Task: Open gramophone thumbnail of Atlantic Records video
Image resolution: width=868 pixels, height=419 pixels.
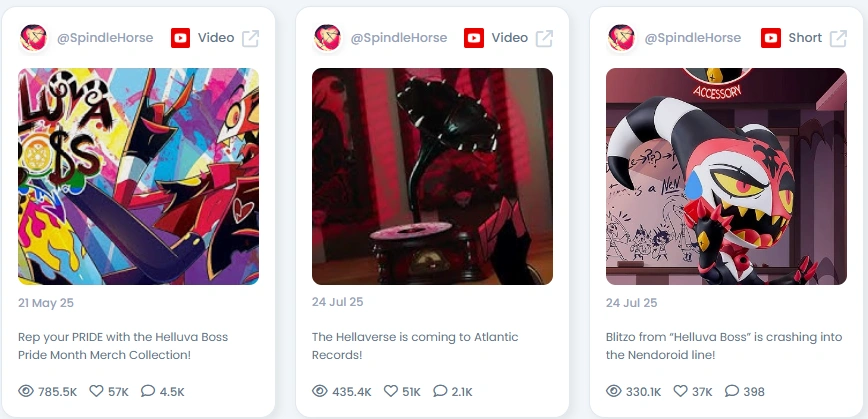Action: coord(432,177)
